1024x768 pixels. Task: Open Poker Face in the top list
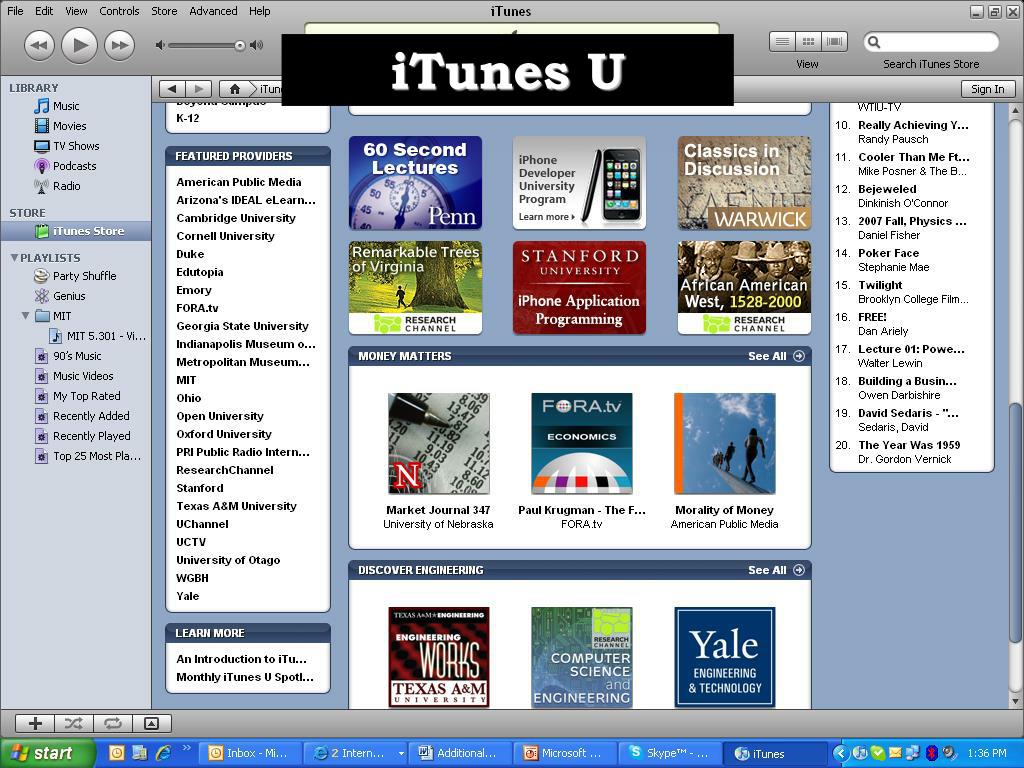pos(888,253)
